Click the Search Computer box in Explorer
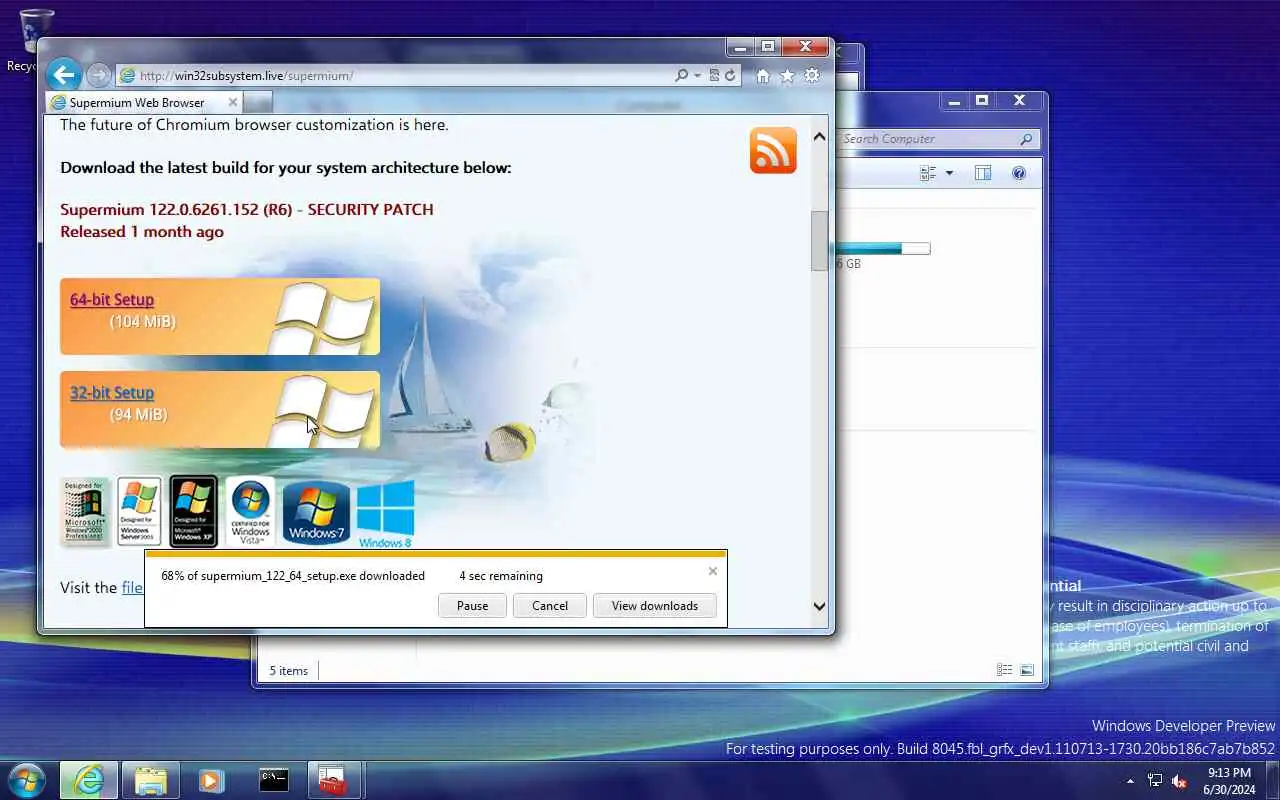 pyautogui.click(x=937, y=139)
